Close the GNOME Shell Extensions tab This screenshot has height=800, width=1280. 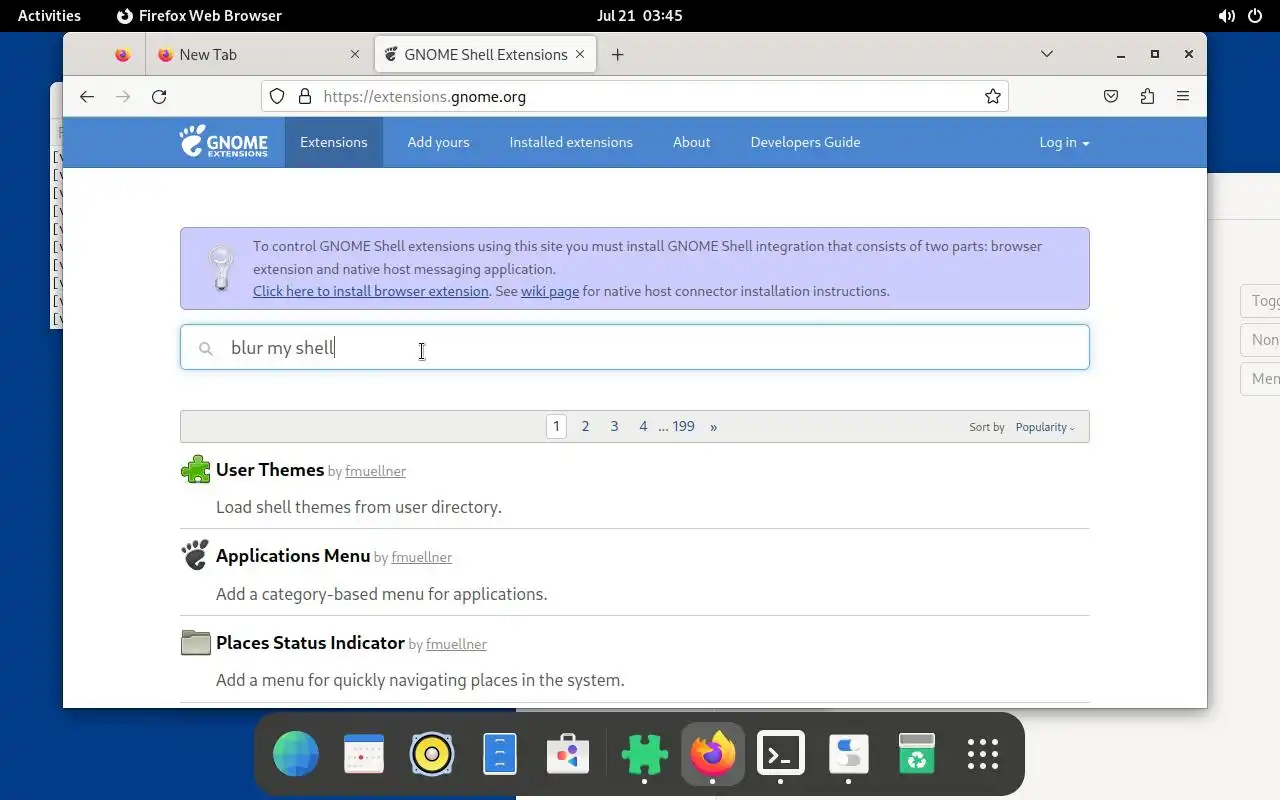[580, 55]
